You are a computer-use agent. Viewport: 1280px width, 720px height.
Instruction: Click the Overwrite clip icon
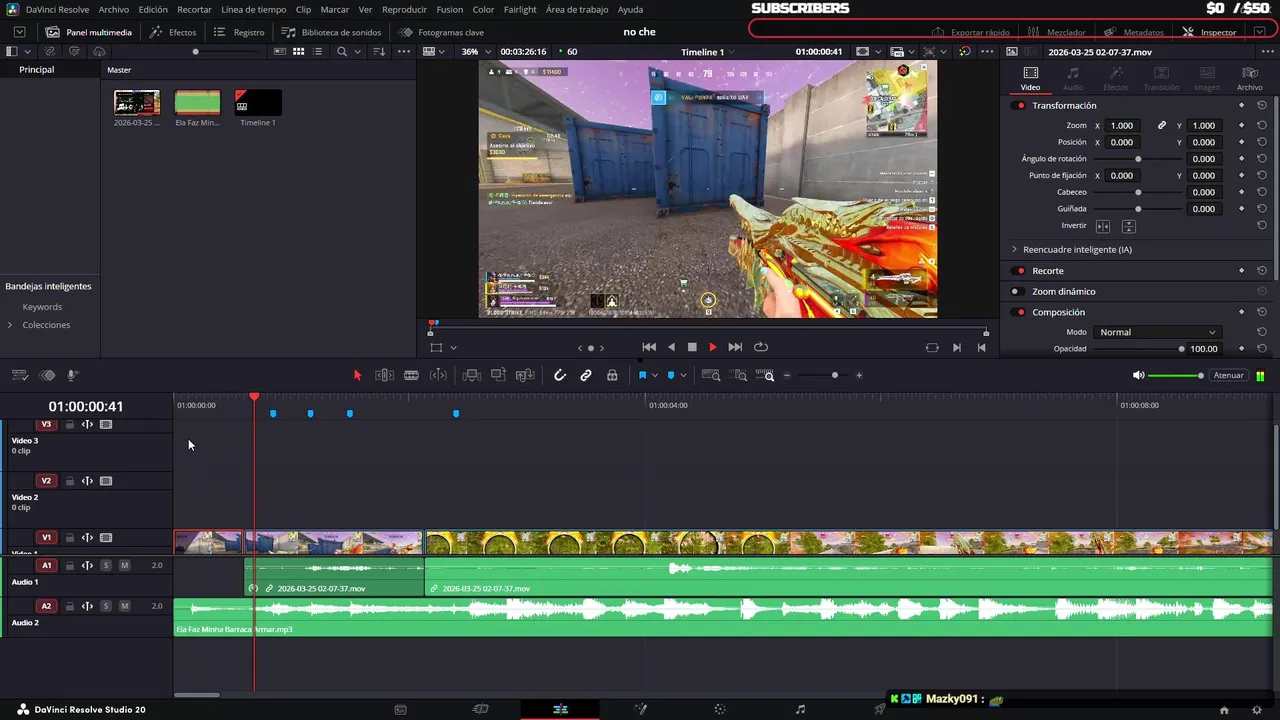(x=498, y=375)
